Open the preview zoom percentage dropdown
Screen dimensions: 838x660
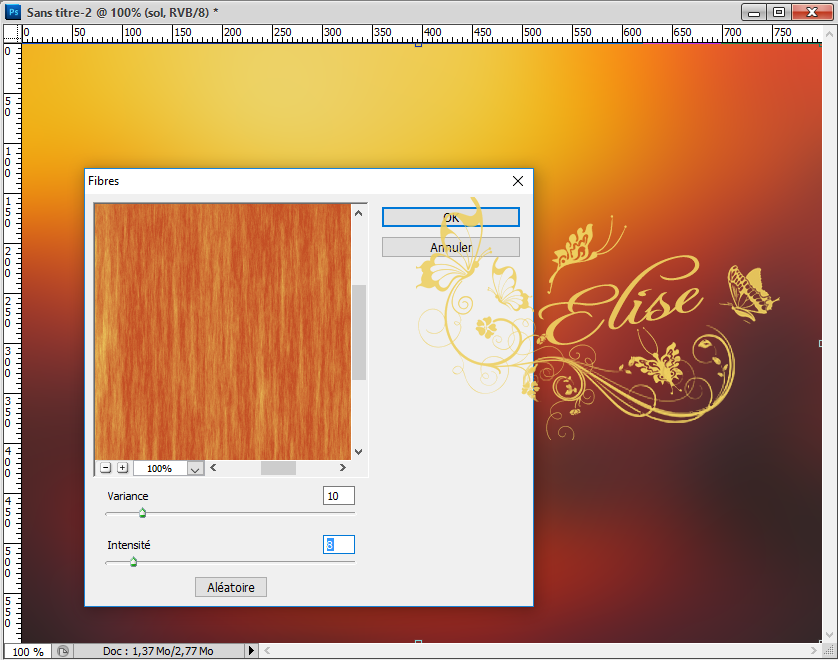point(194,468)
